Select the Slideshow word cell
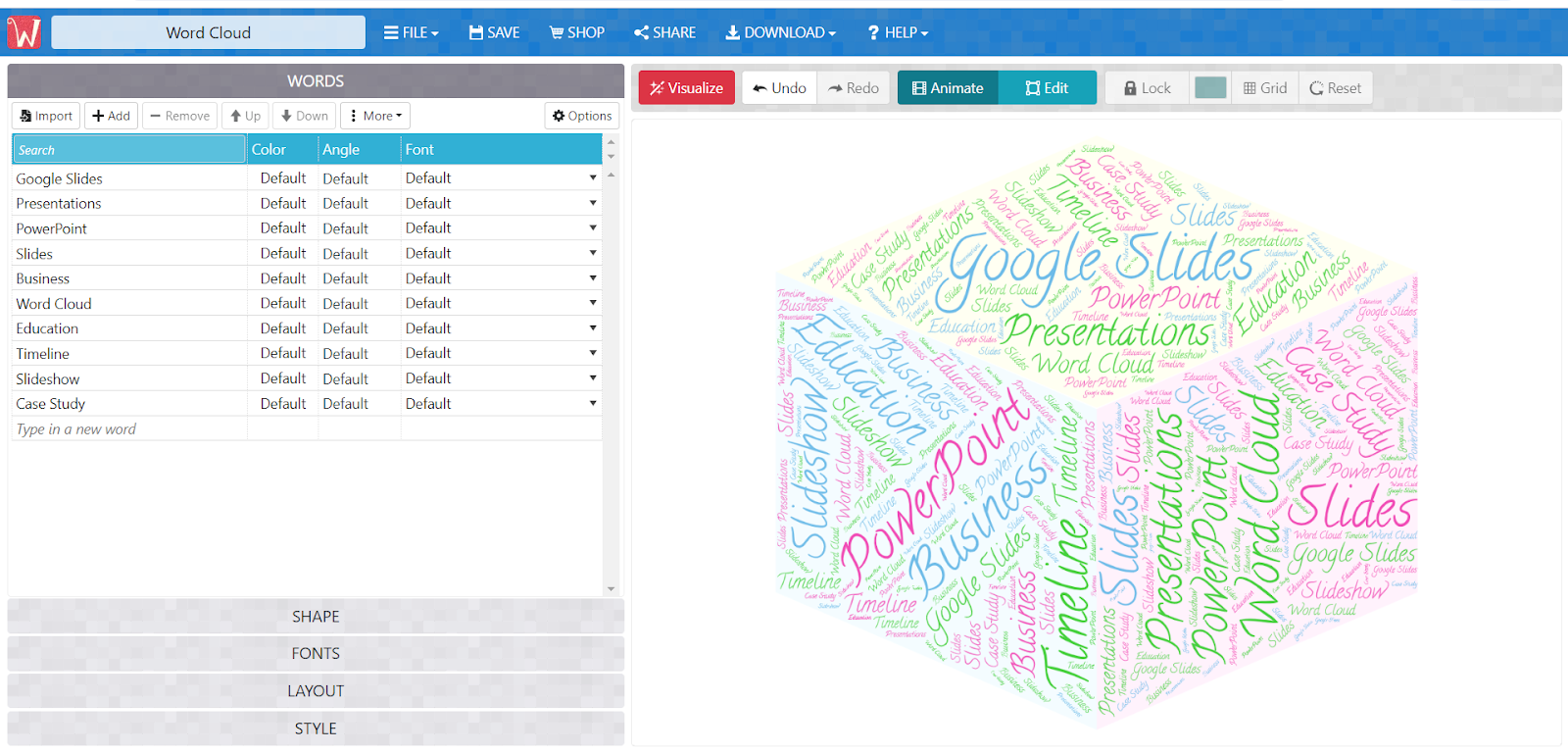1568x753 pixels. 129,378
